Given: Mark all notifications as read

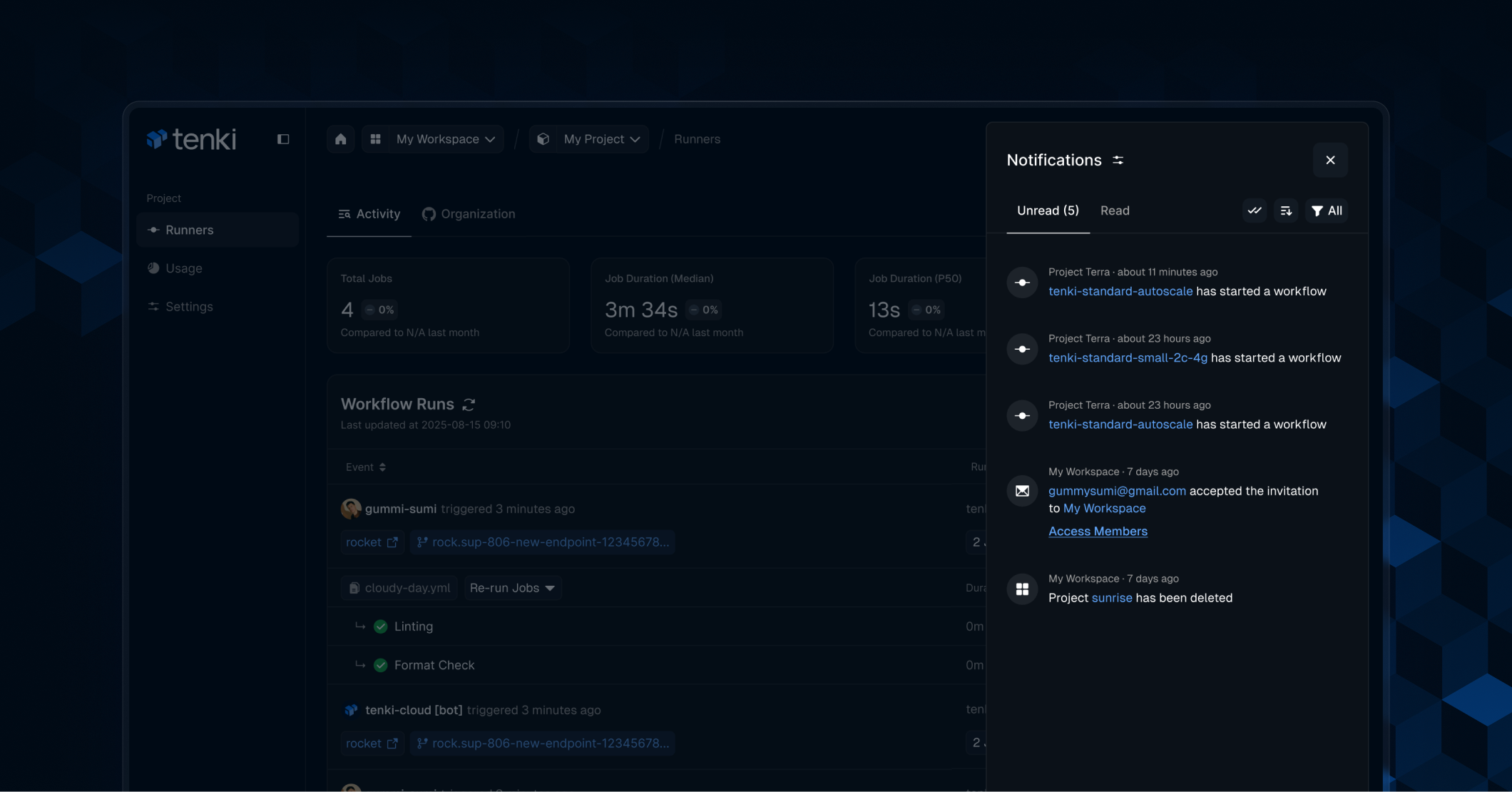Looking at the screenshot, I should (x=1254, y=210).
